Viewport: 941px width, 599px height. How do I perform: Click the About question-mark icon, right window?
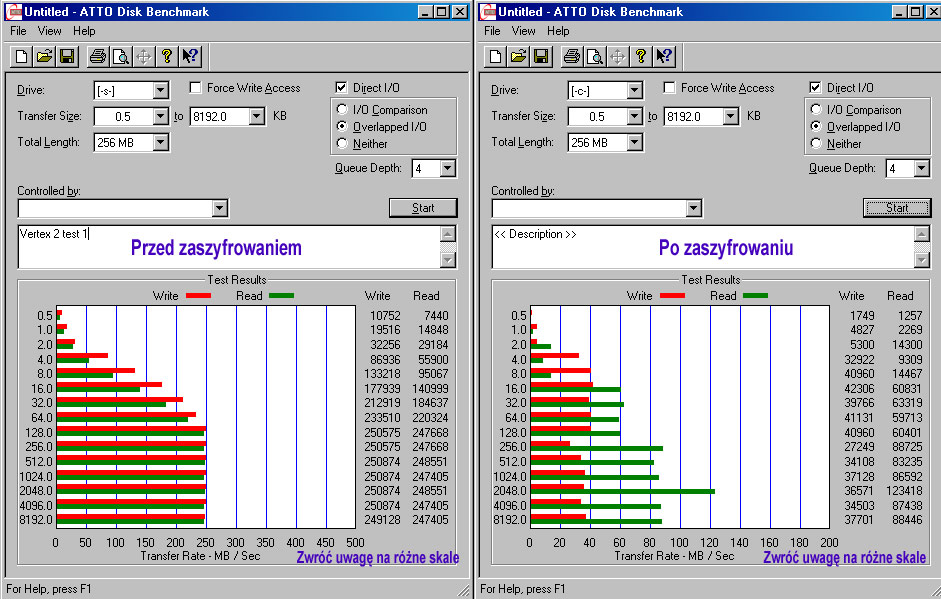641,56
